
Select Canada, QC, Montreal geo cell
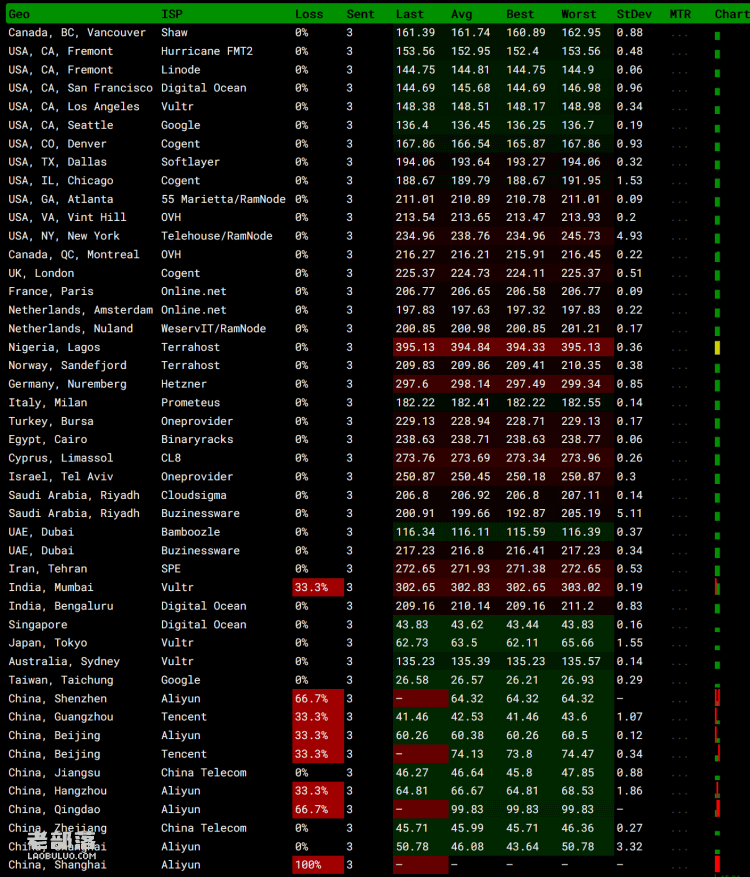coord(74,254)
